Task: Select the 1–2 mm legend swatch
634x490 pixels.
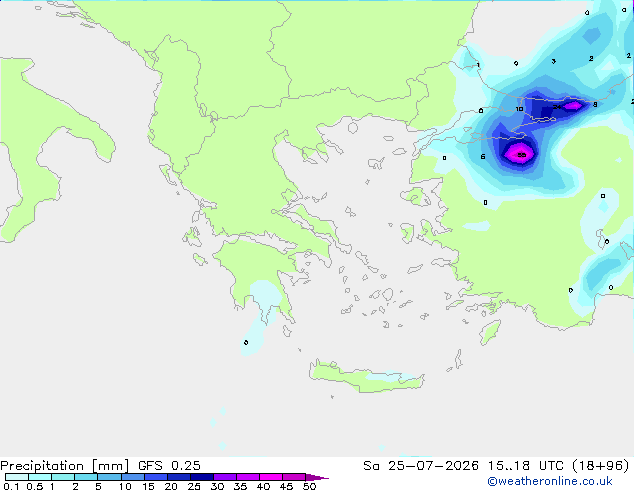Action: pos(63,477)
